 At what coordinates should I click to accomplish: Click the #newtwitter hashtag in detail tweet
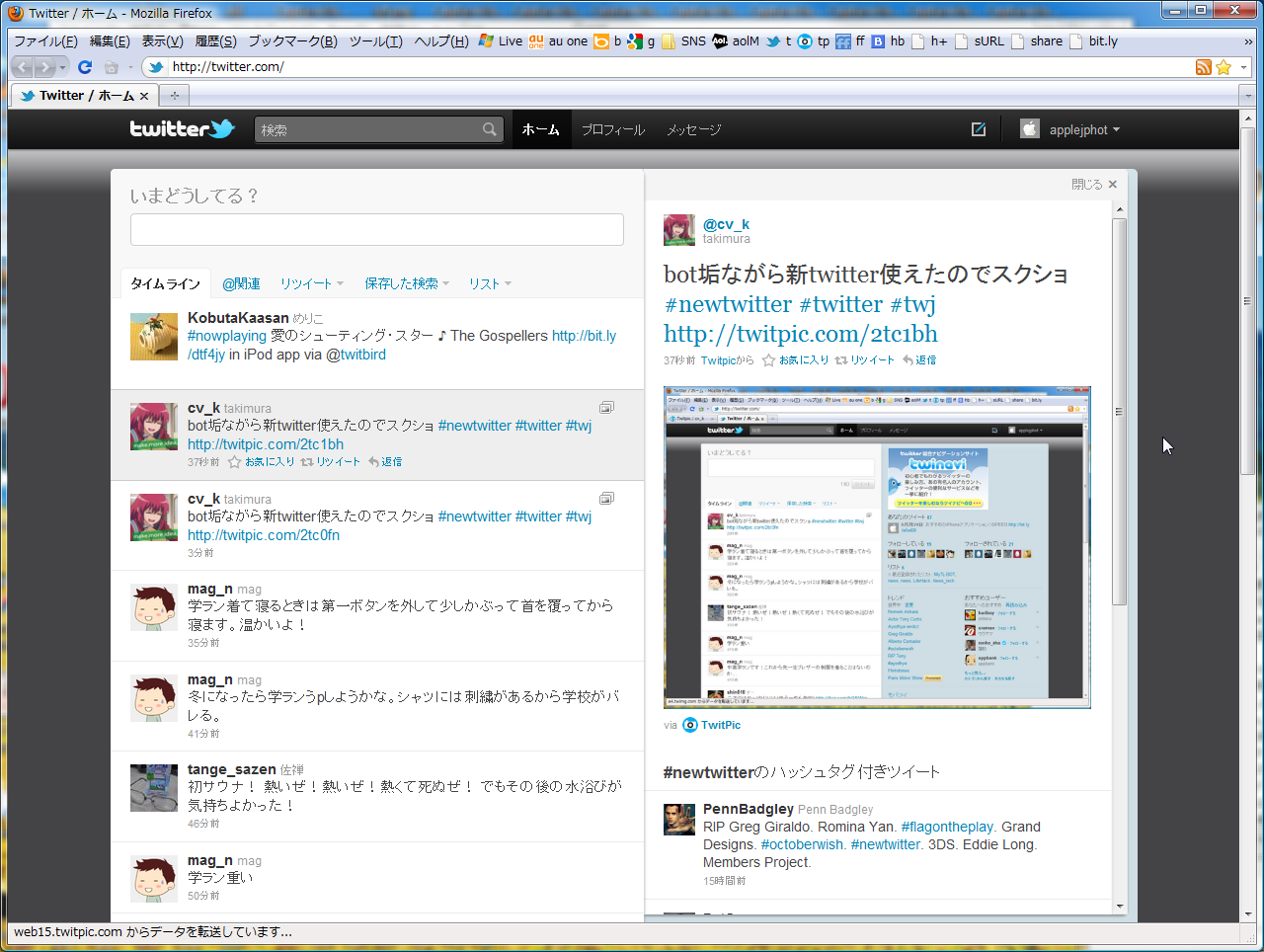tap(729, 304)
